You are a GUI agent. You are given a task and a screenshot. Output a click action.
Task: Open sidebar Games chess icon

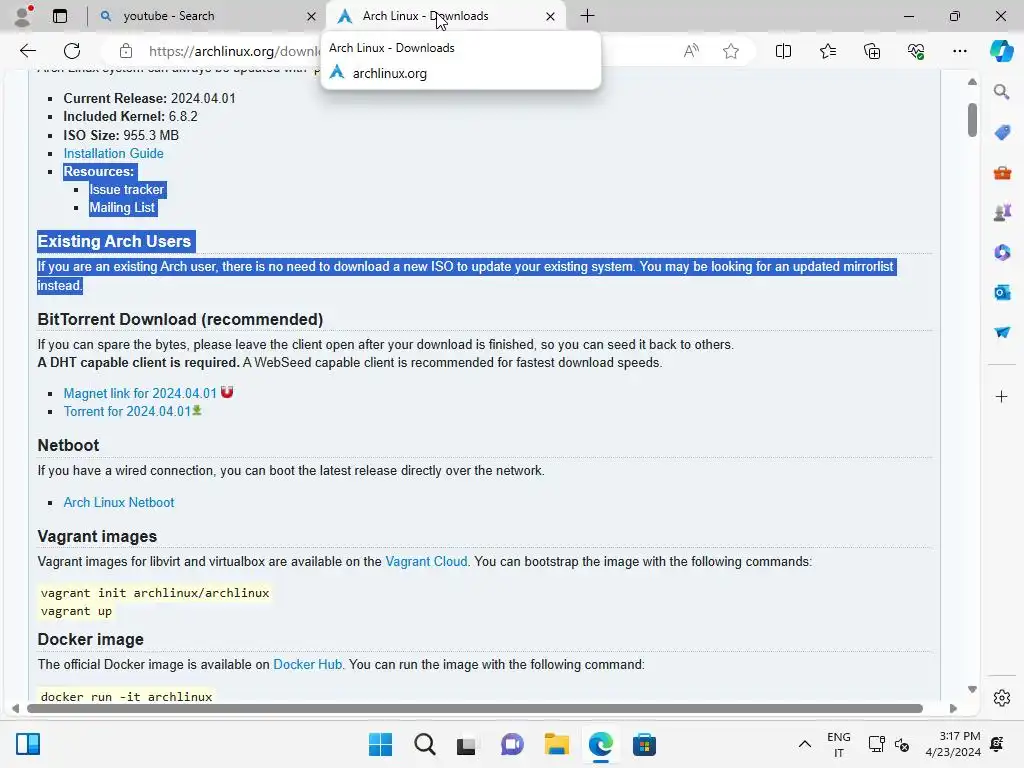tap(1002, 212)
